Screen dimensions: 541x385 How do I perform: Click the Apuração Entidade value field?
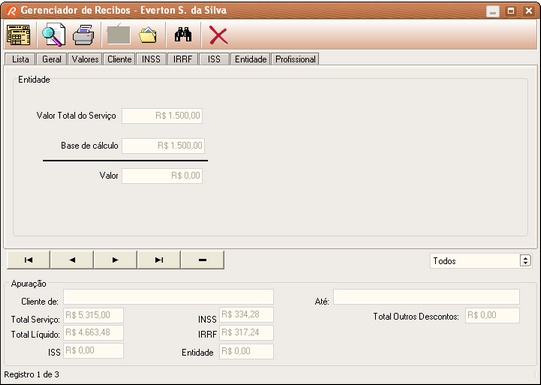tap(246, 352)
